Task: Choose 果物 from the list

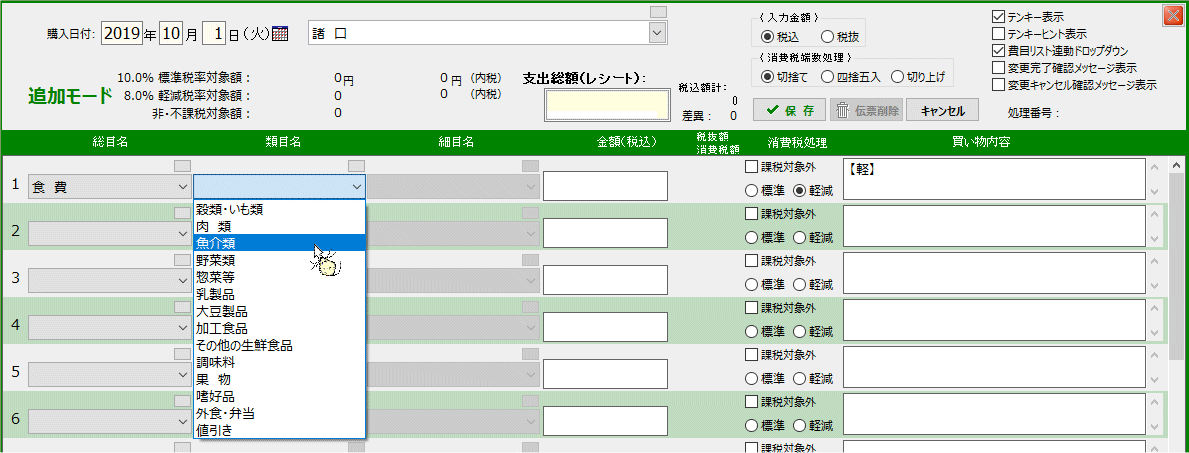Action: coord(279,379)
